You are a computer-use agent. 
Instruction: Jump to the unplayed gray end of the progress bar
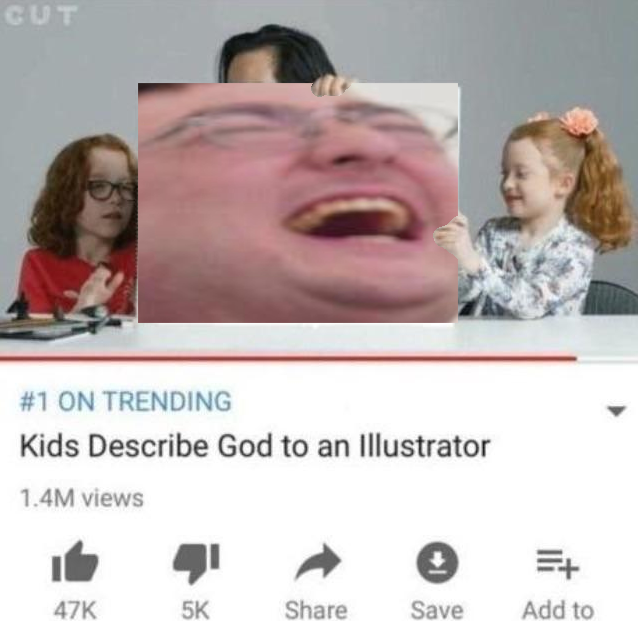tap(607, 358)
